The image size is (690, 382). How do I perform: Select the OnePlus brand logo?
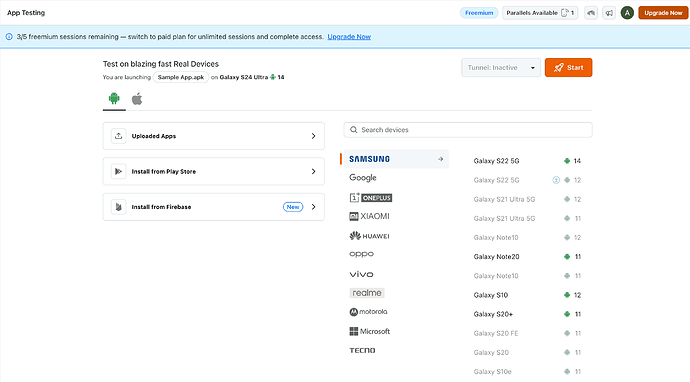tap(371, 198)
